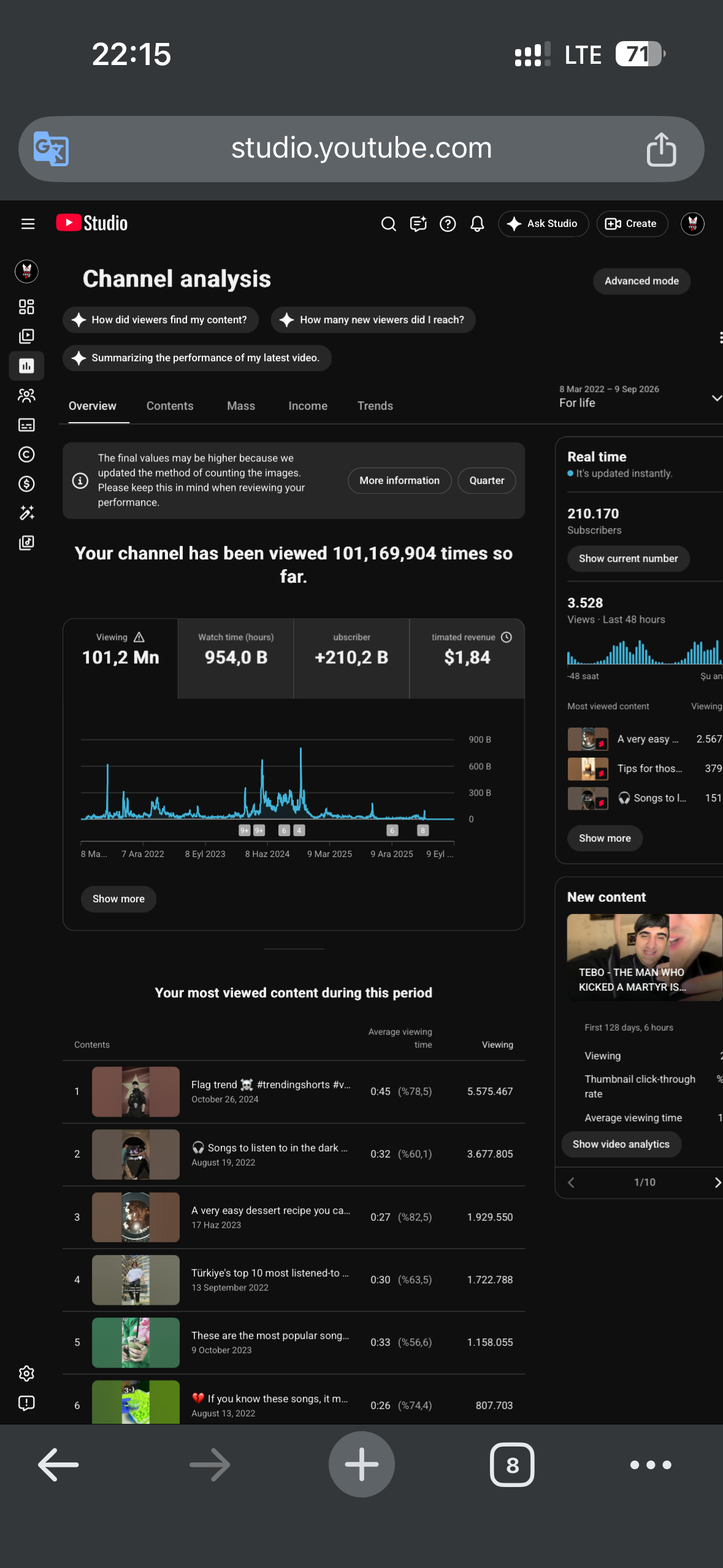
Task: Ask for latest video performance summary
Action: (x=197, y=358)
